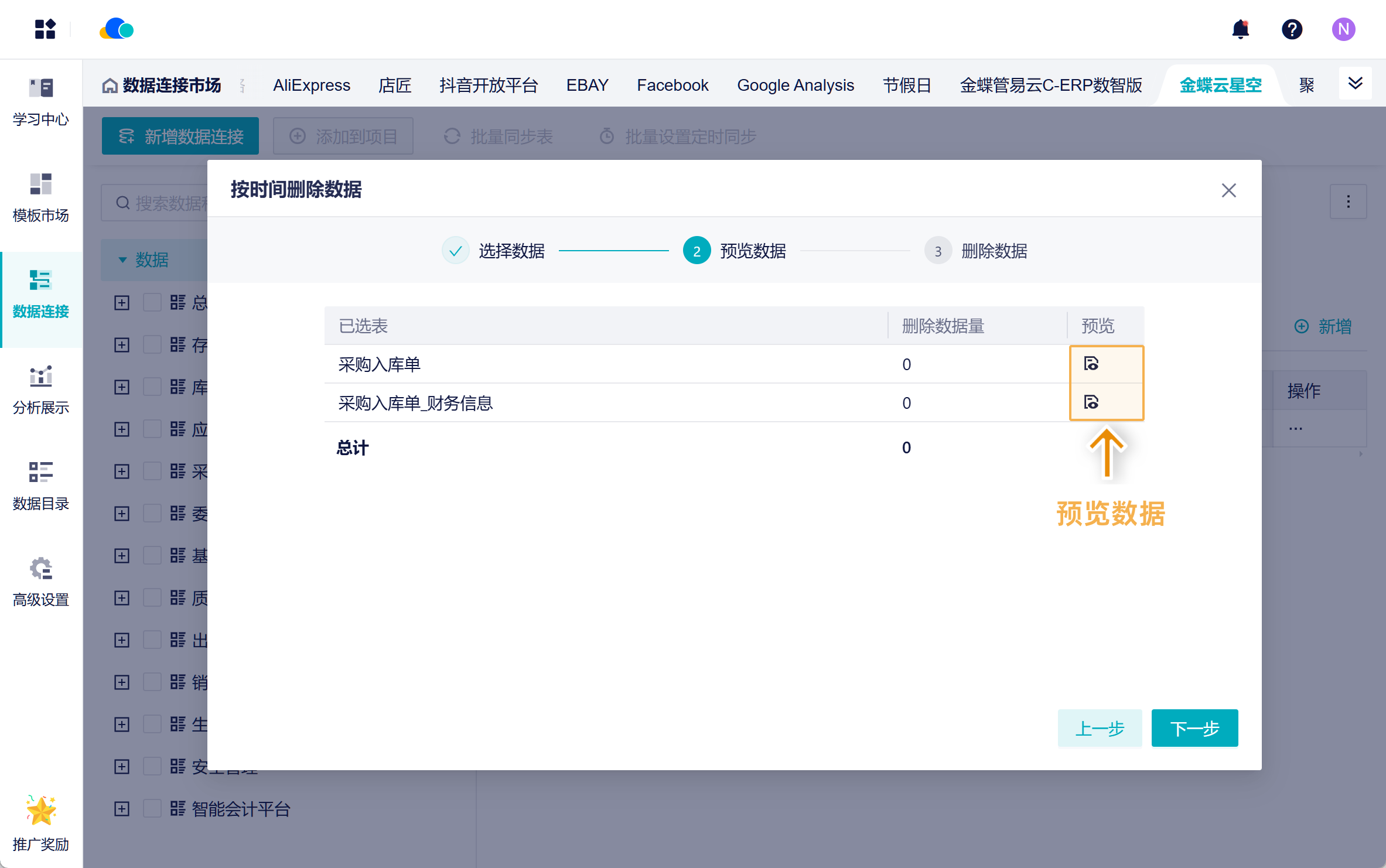Screen dimensions: 1386x868
Task: Tick the checkbox for 质 node
Action: (x=152, y=598)
